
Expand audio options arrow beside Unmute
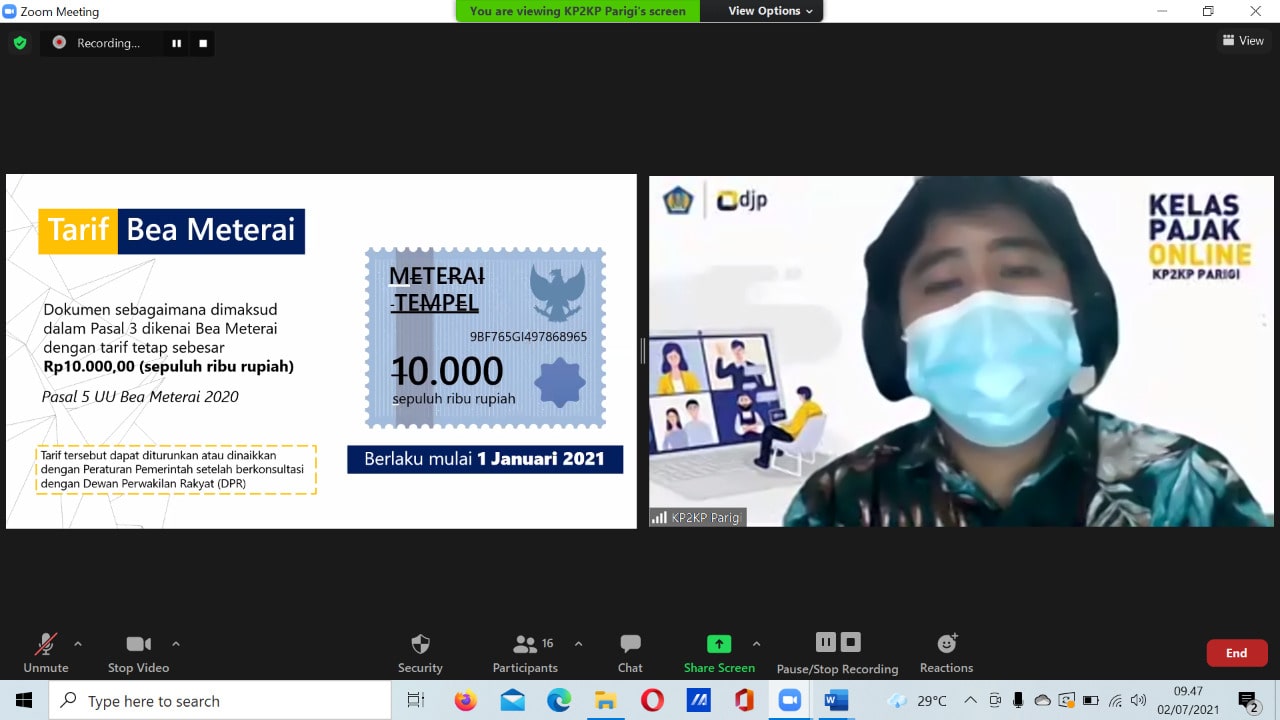(78, 644)
